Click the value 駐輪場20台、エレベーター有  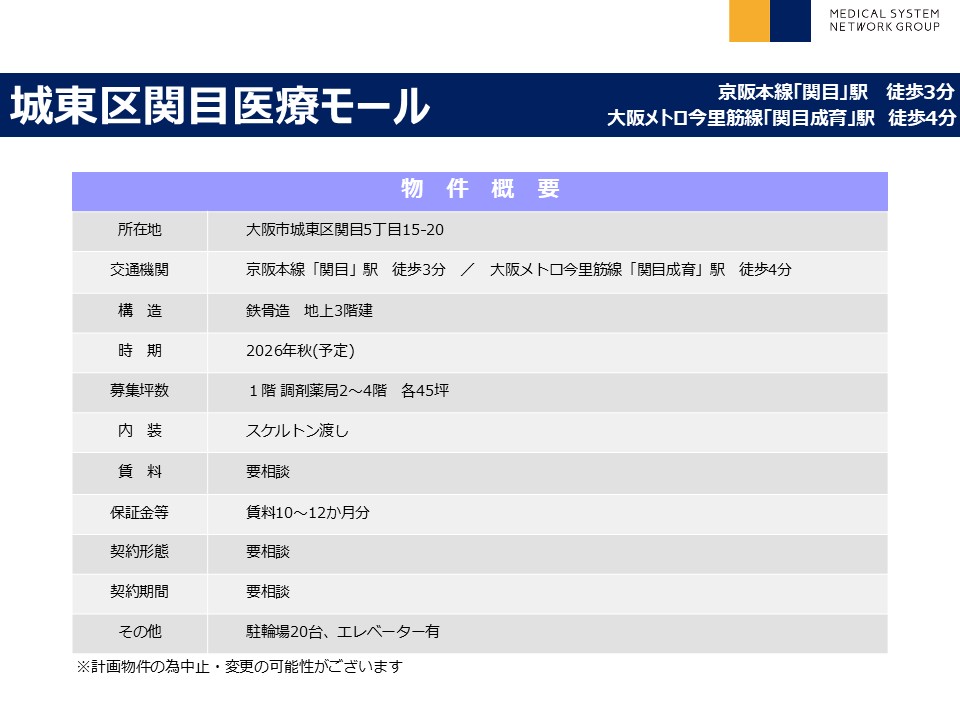[x=343, y=631]
